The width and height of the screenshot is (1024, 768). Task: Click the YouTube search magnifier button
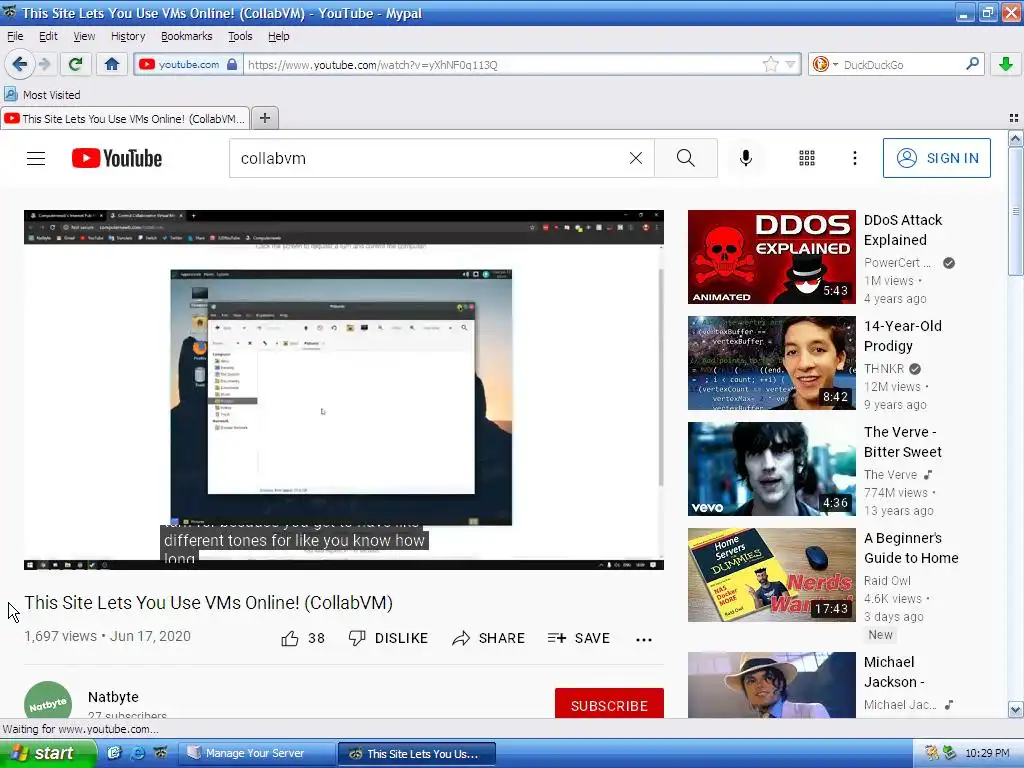(686, 158)
